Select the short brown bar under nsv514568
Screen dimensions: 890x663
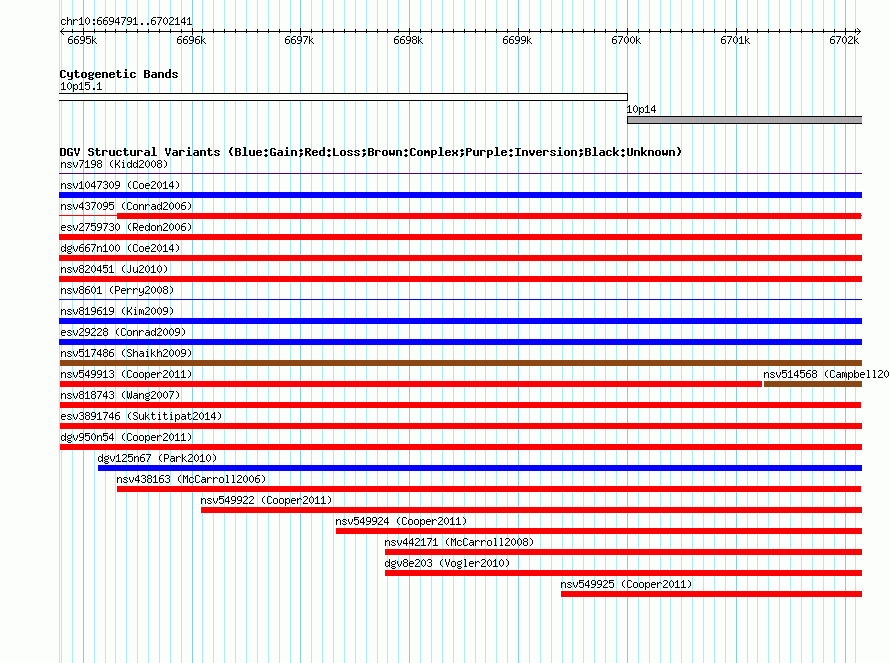813,384
